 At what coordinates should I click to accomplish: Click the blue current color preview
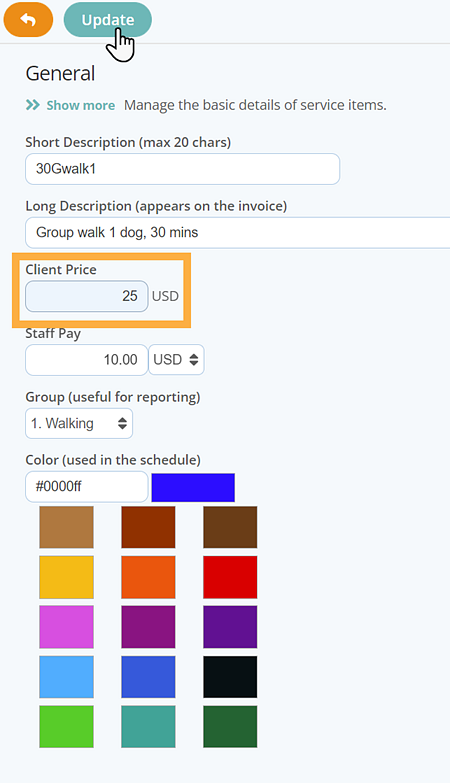193,487
